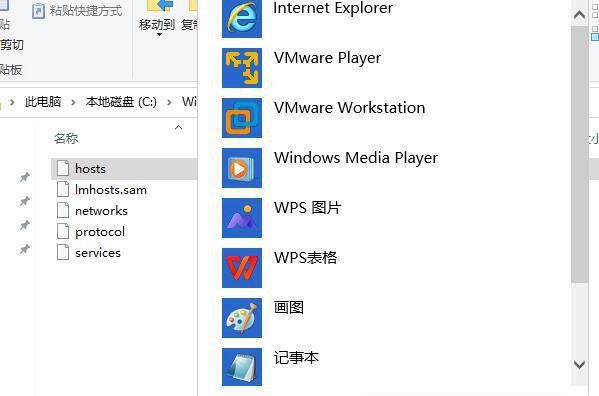Viewport: 599px width, 396px height.
Task: Pick the 画图 paint icon
Action: [x=242, y=318]
